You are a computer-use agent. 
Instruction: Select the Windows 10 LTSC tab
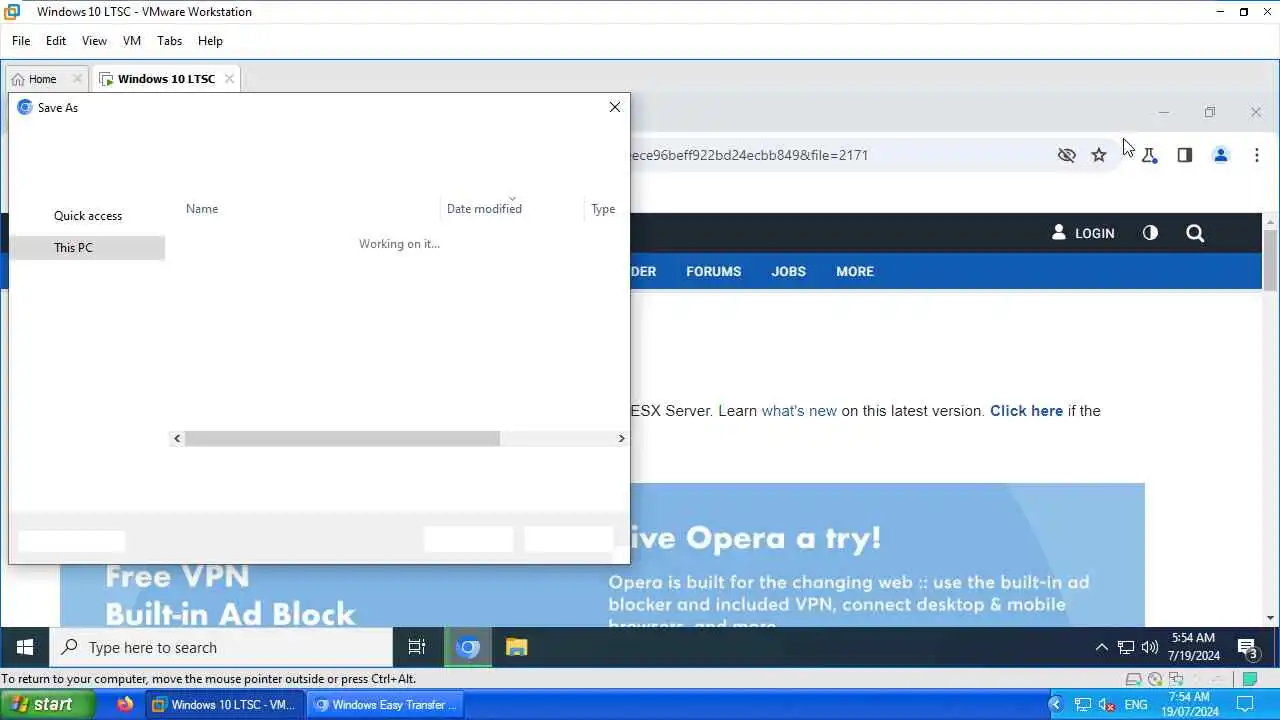click(x=166, y=79)
